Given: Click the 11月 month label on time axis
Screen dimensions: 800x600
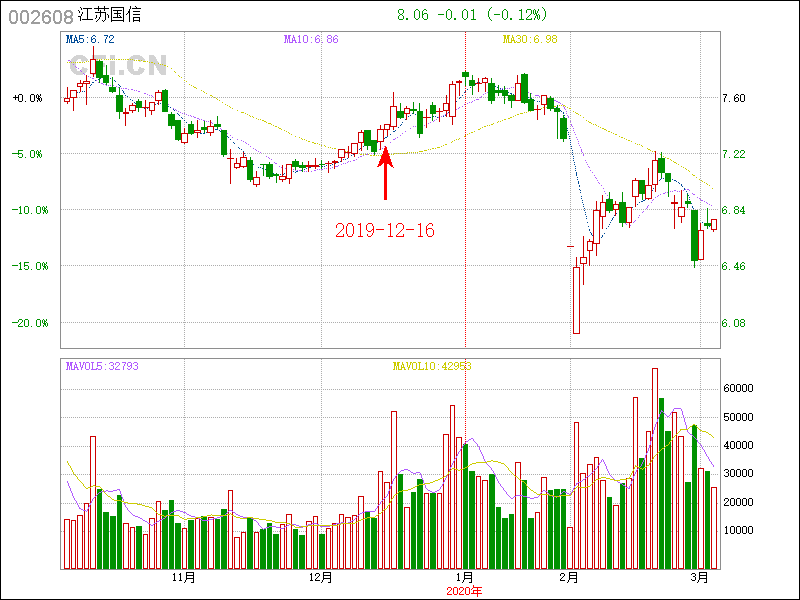Looking at the screenshot, I should pyautogui.click(x=183, y=578).
